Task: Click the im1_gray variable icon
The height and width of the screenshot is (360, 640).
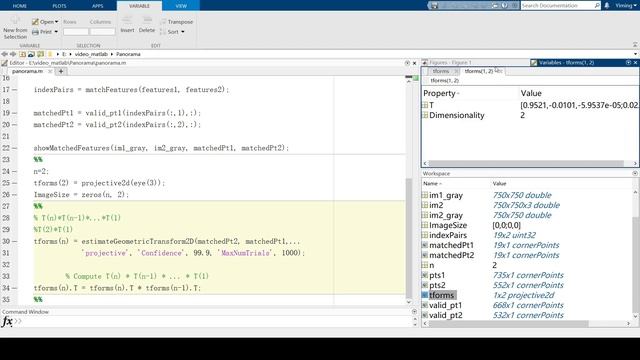Action: pos(425,195)
